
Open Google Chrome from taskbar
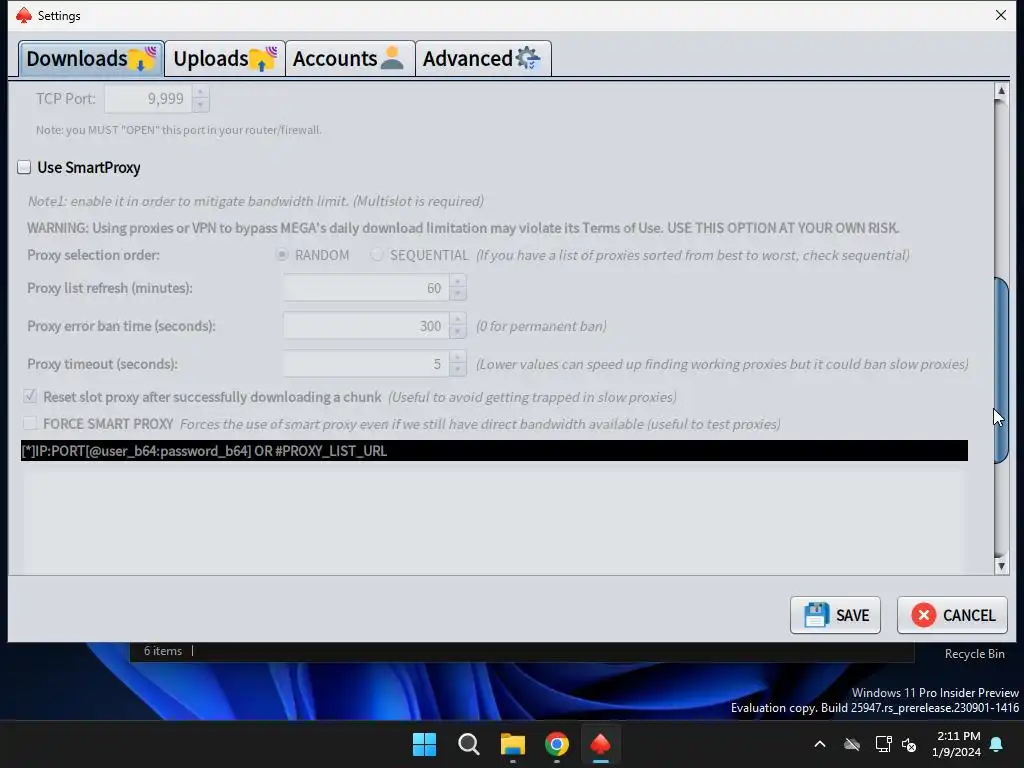(556, 744)
